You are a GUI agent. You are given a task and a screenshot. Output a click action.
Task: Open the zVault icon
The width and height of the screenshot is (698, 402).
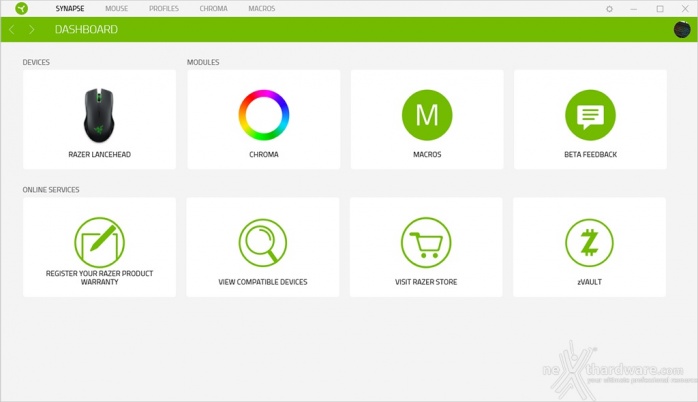point(589,243)
